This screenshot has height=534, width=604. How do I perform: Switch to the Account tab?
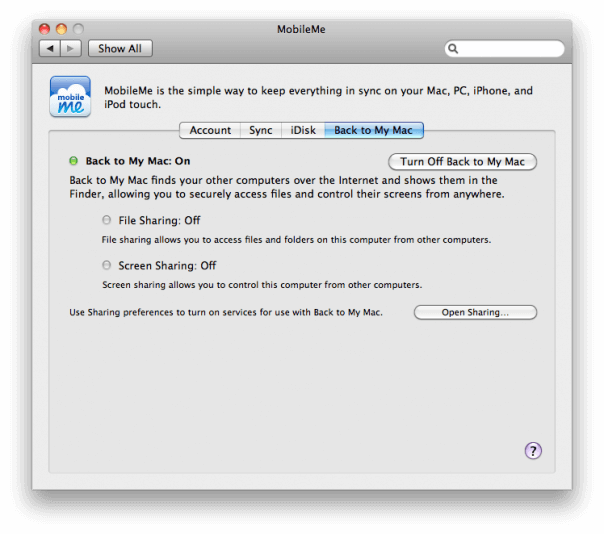click(x=210, y=130)
